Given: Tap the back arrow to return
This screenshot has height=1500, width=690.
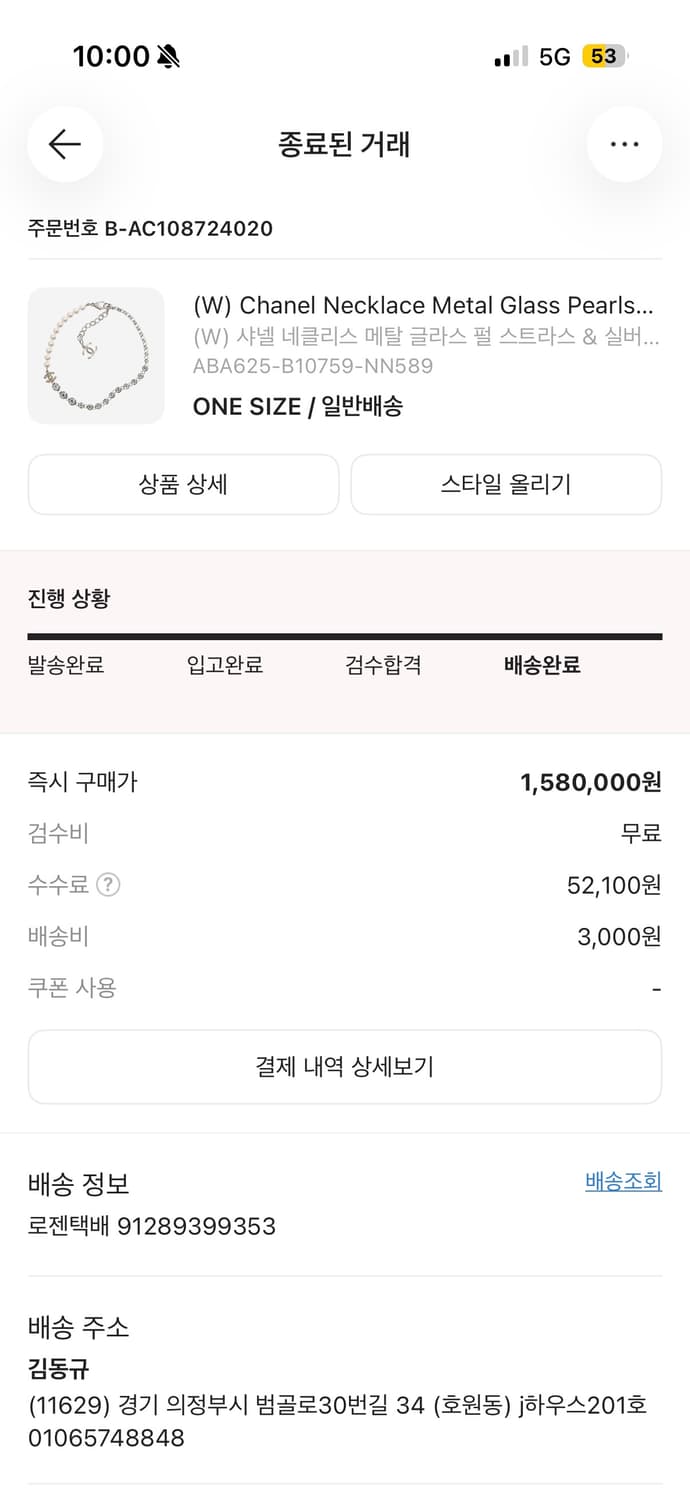Looking at the screenshot, I should [64, 144].
